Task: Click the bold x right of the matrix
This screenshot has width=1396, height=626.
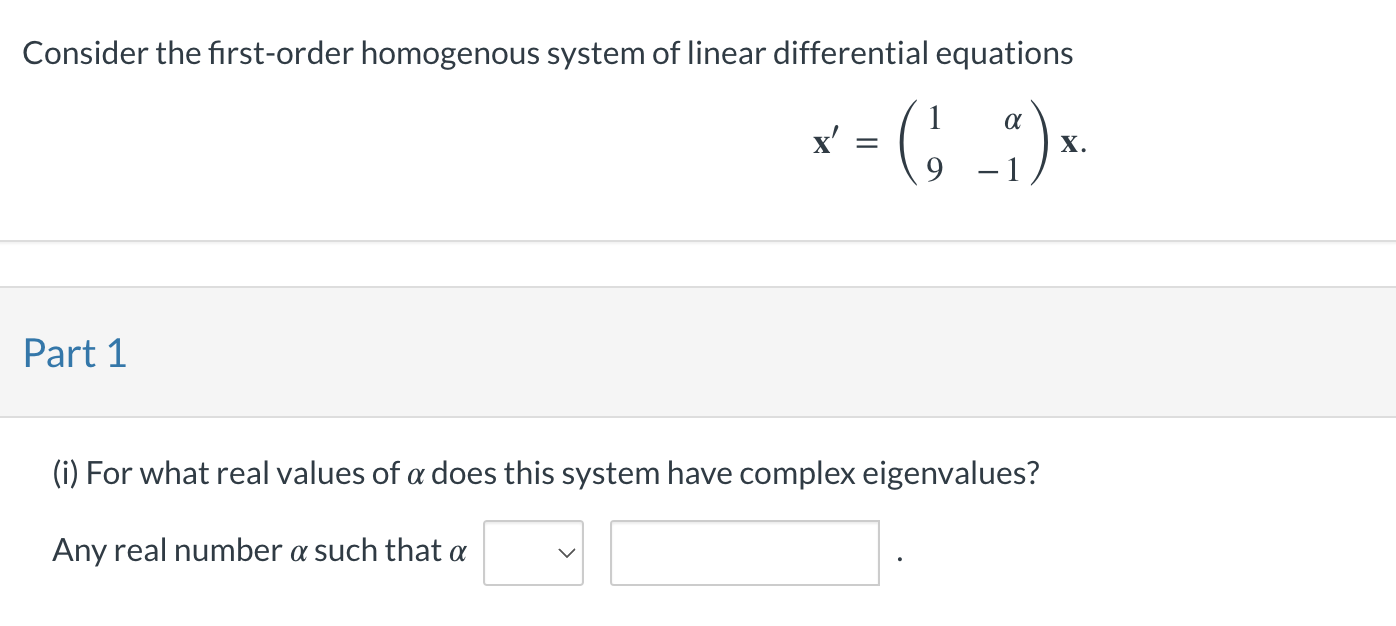Action: pyautogui.click(x=1070, y=145)
